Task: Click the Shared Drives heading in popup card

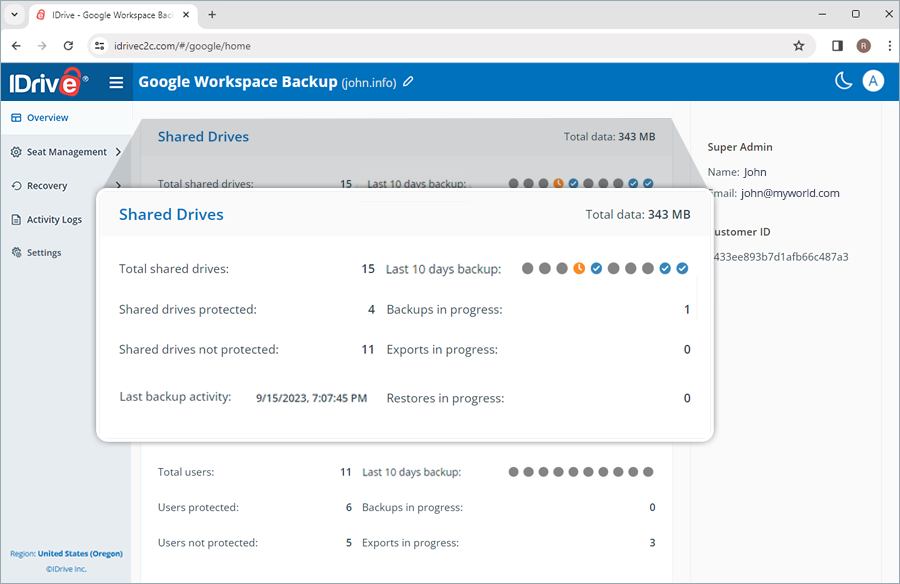Action: [x=171, y=214]
